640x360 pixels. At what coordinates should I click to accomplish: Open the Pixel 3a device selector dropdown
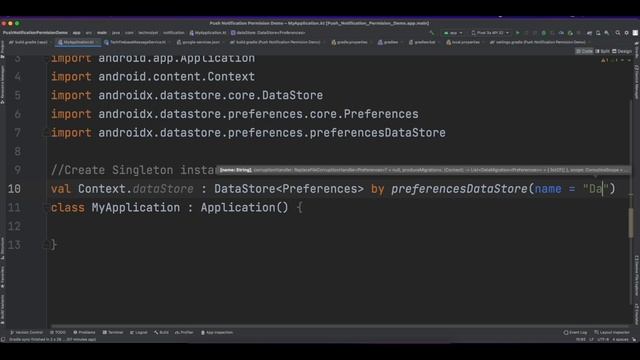click(x=490, y=33)
